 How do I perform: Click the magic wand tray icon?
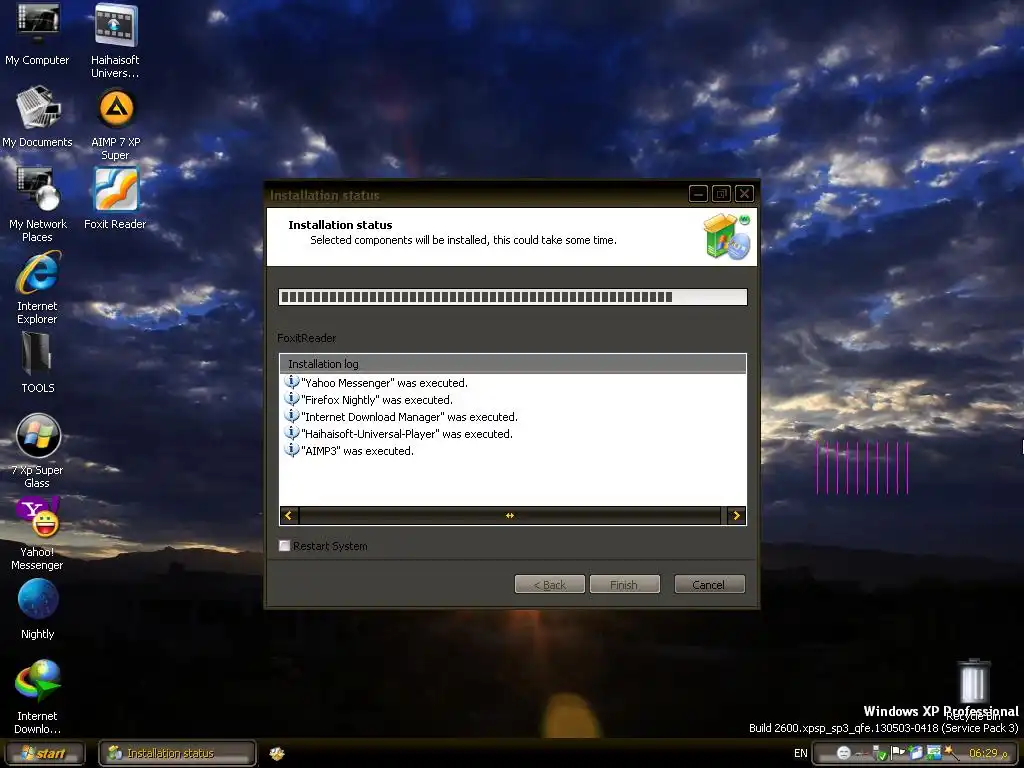click(952, 753)
